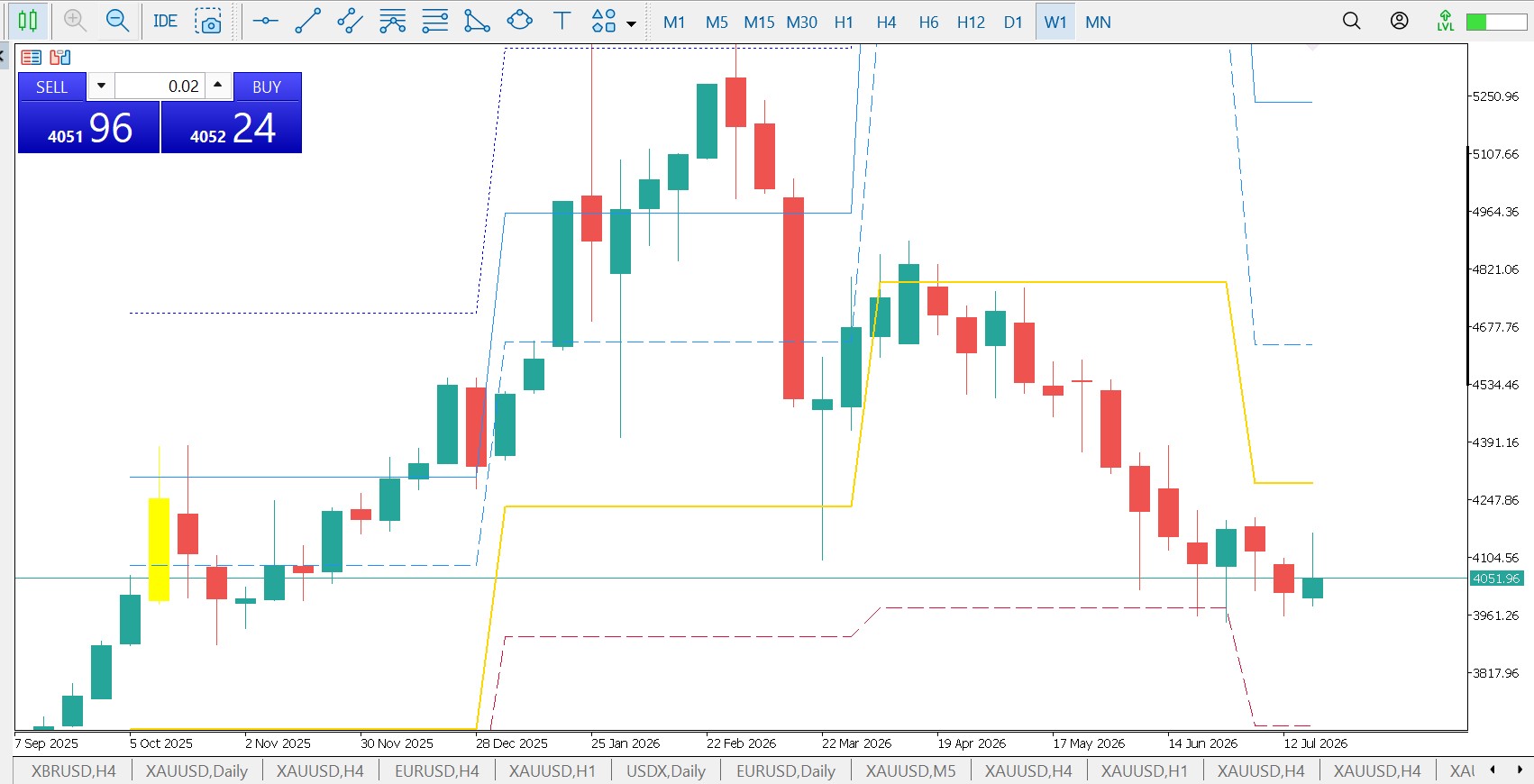
Task: Open the search magnifier
Action: coord(1351,21)
